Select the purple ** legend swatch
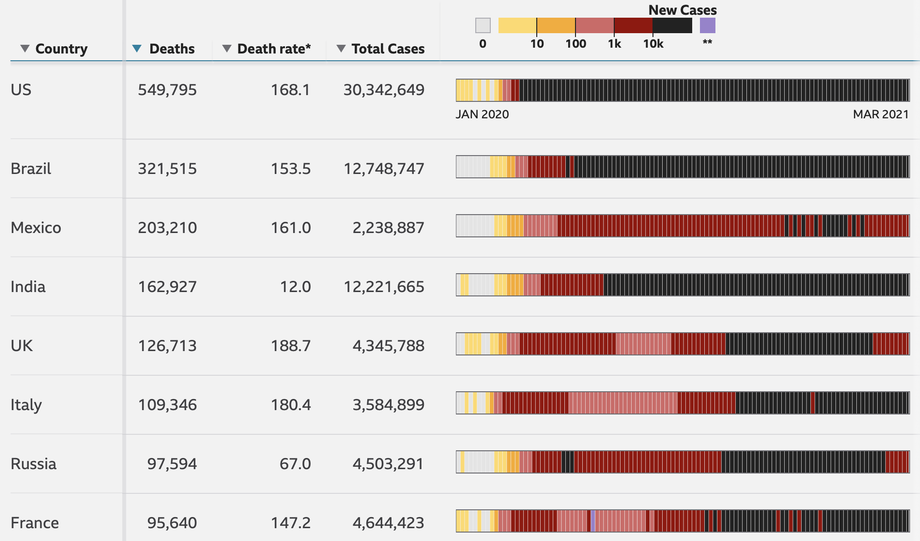 pos(708,25)
